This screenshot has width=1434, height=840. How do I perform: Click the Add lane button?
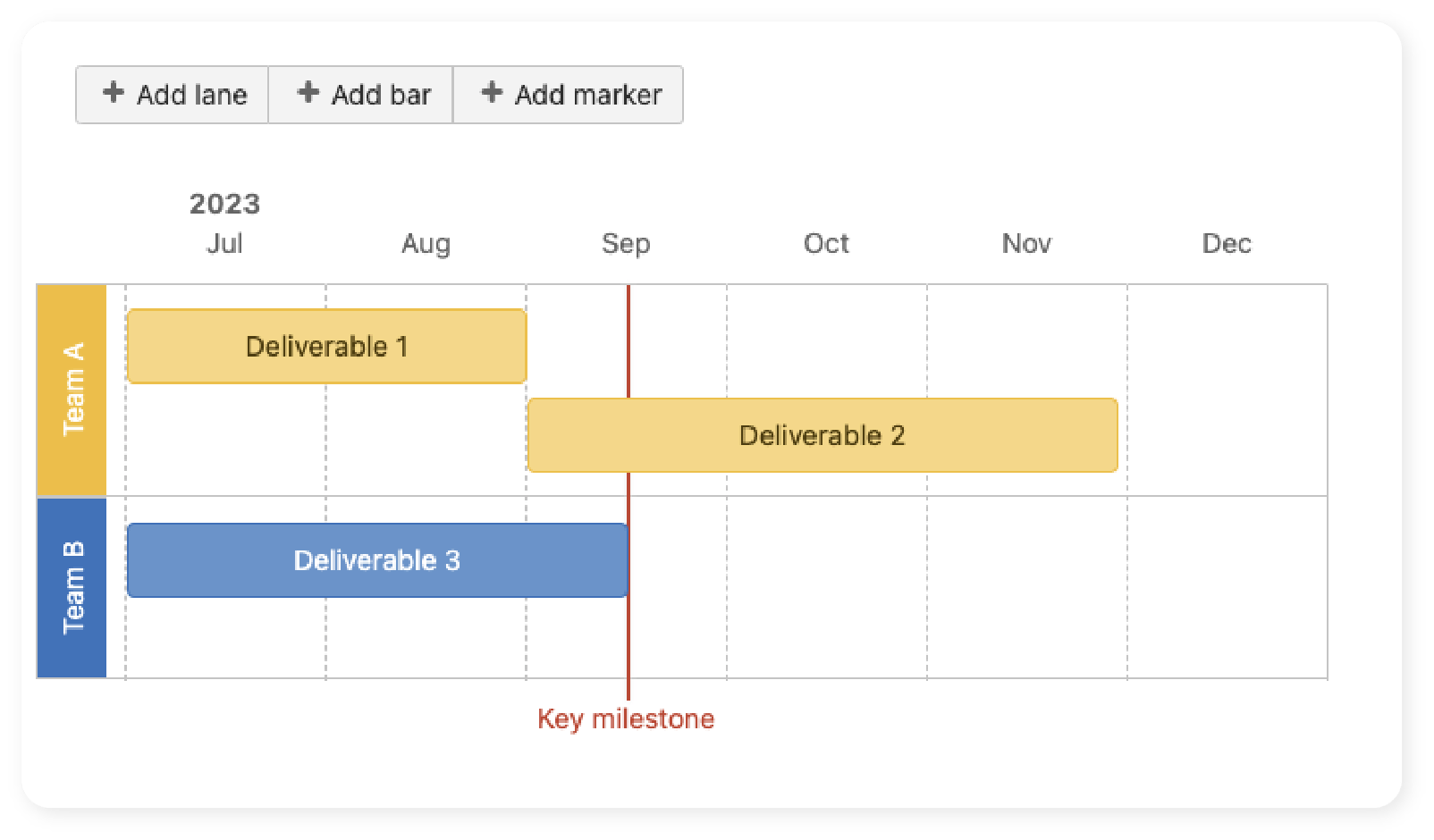[172, 93]
